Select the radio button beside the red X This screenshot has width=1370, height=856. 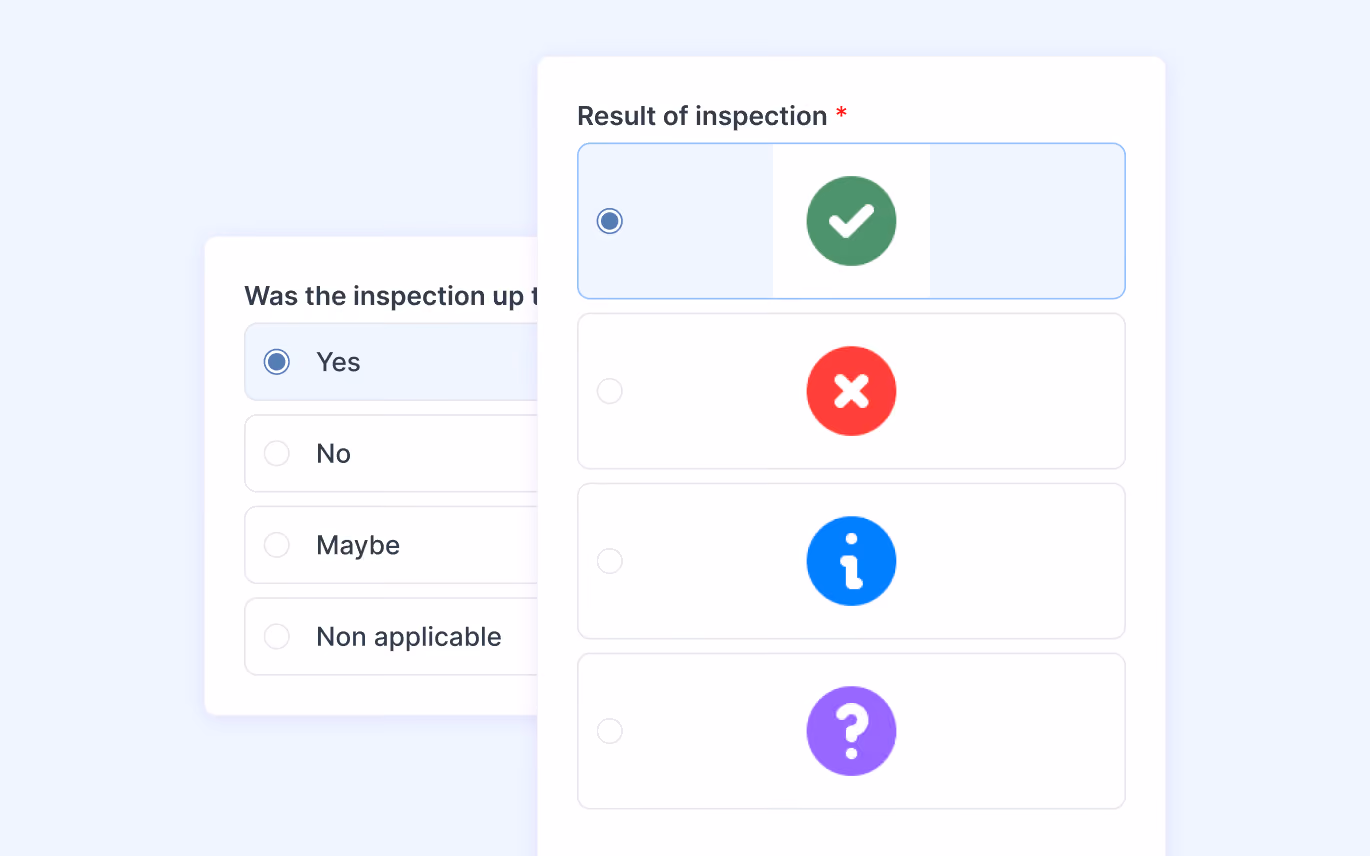tap(609, 391)
